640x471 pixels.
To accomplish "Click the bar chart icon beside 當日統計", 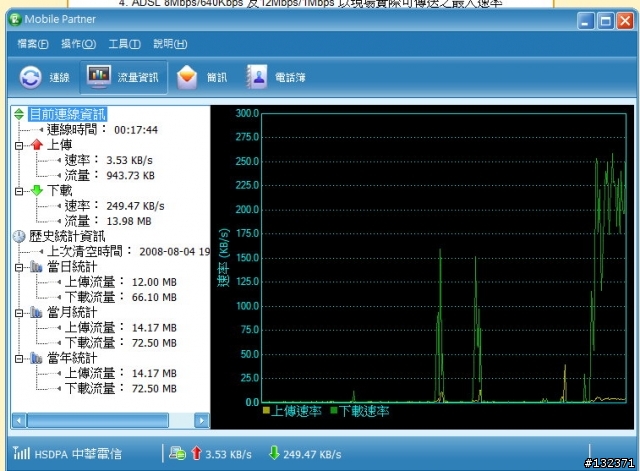I will point(36,267).
